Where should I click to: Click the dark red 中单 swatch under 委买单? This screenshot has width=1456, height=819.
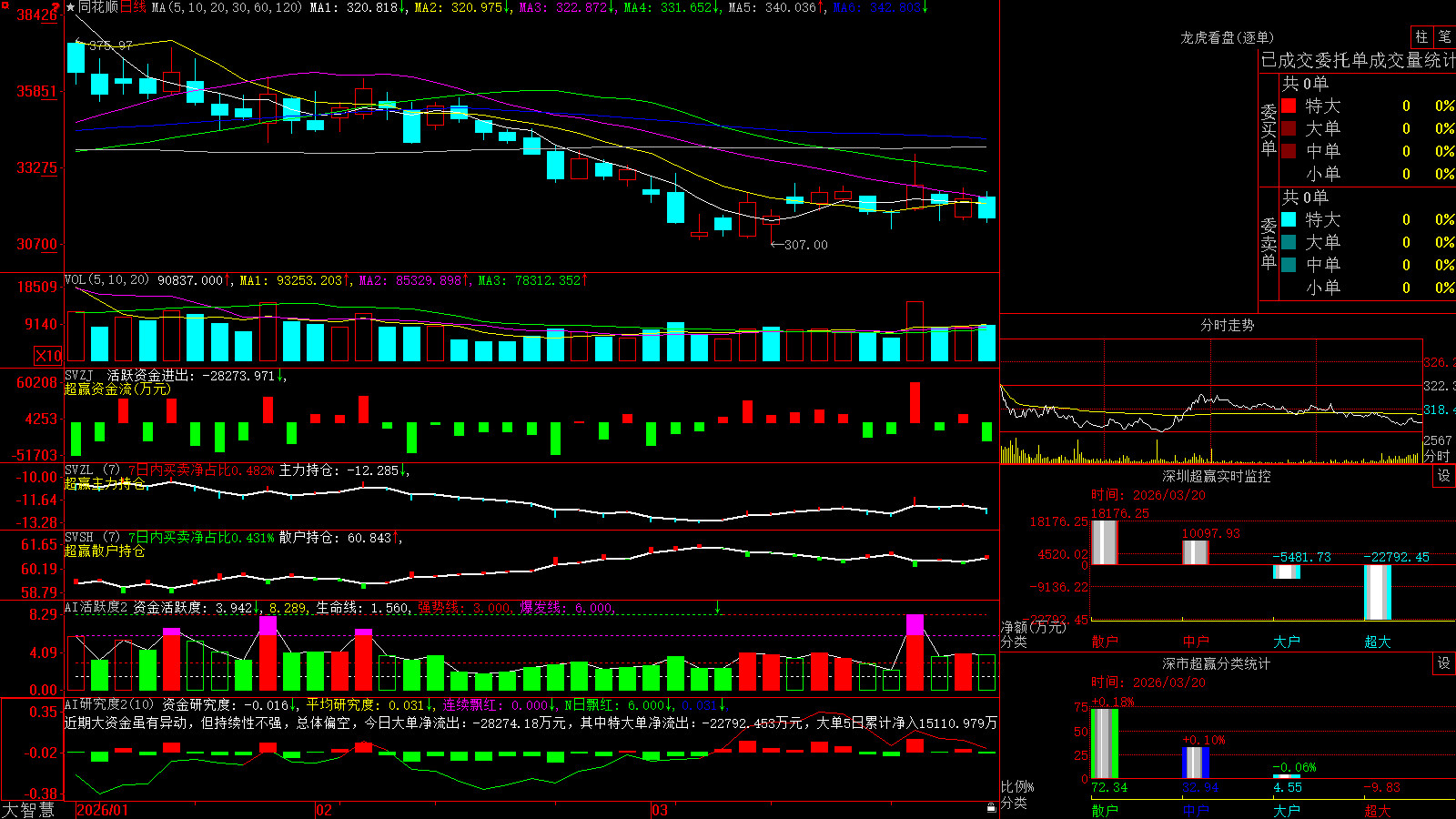click(x=1289, y=151)
